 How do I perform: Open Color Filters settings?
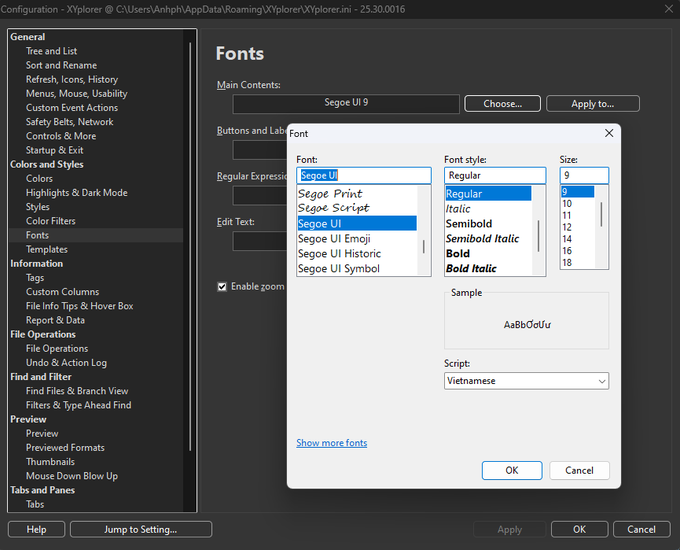coord(50,221)
